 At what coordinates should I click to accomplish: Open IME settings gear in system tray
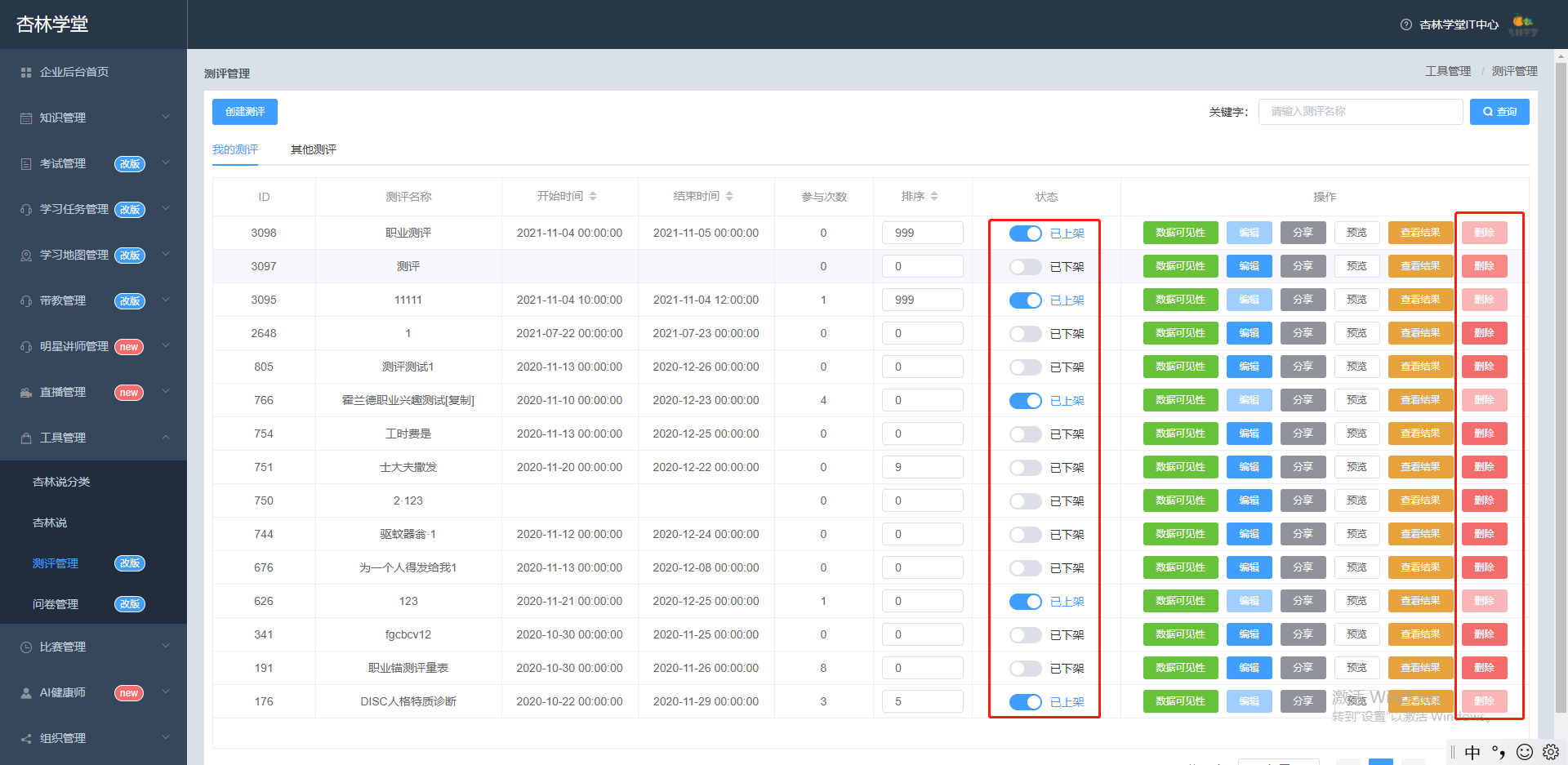click(1551, 752)
